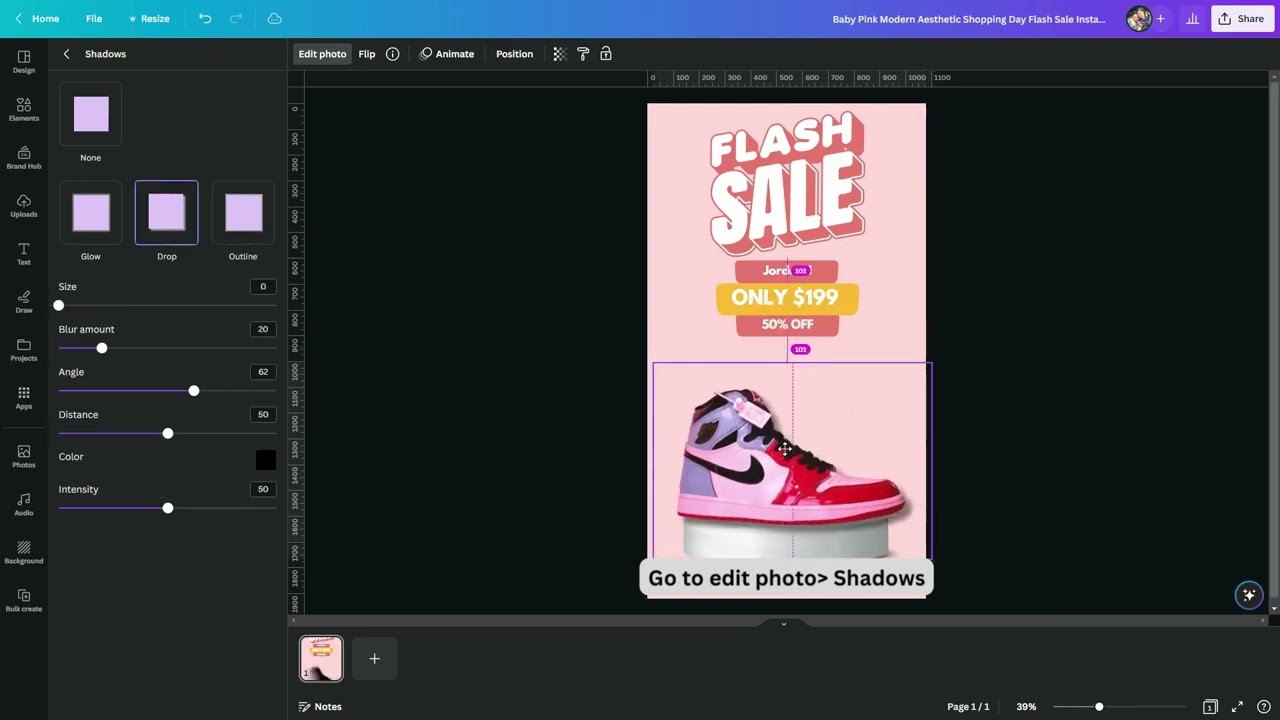Screen dimensions: 1280x720
Task: Open the Audio sidebar tab
Action: coord(24,504)
